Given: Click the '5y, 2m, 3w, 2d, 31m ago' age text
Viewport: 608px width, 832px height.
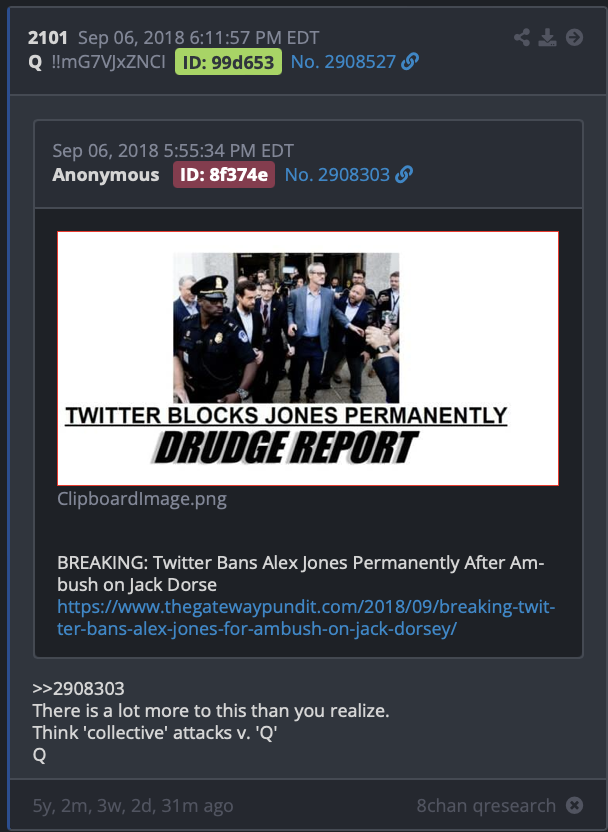Looking at the screenshot, I should [x=133, y=805].
